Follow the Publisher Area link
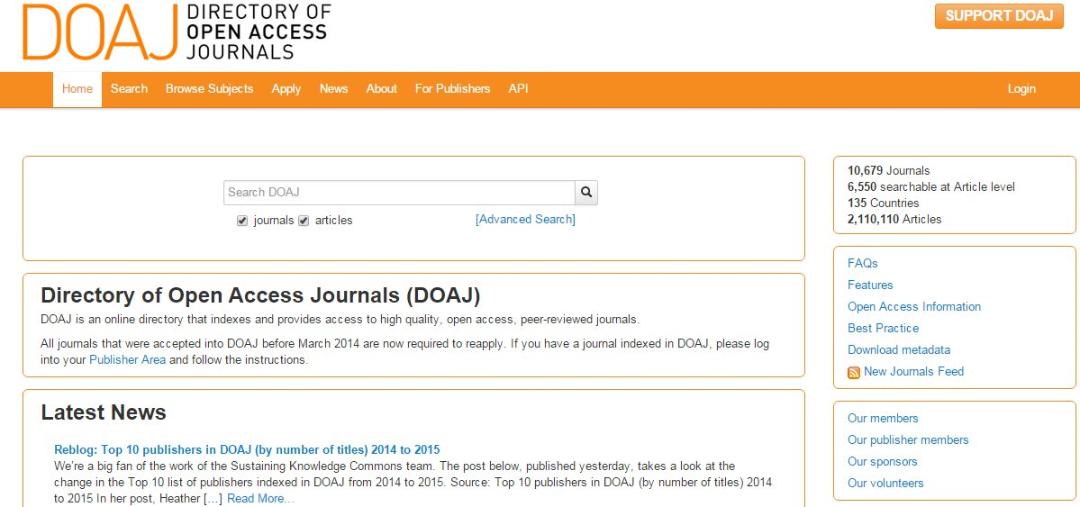 [127, 360]
